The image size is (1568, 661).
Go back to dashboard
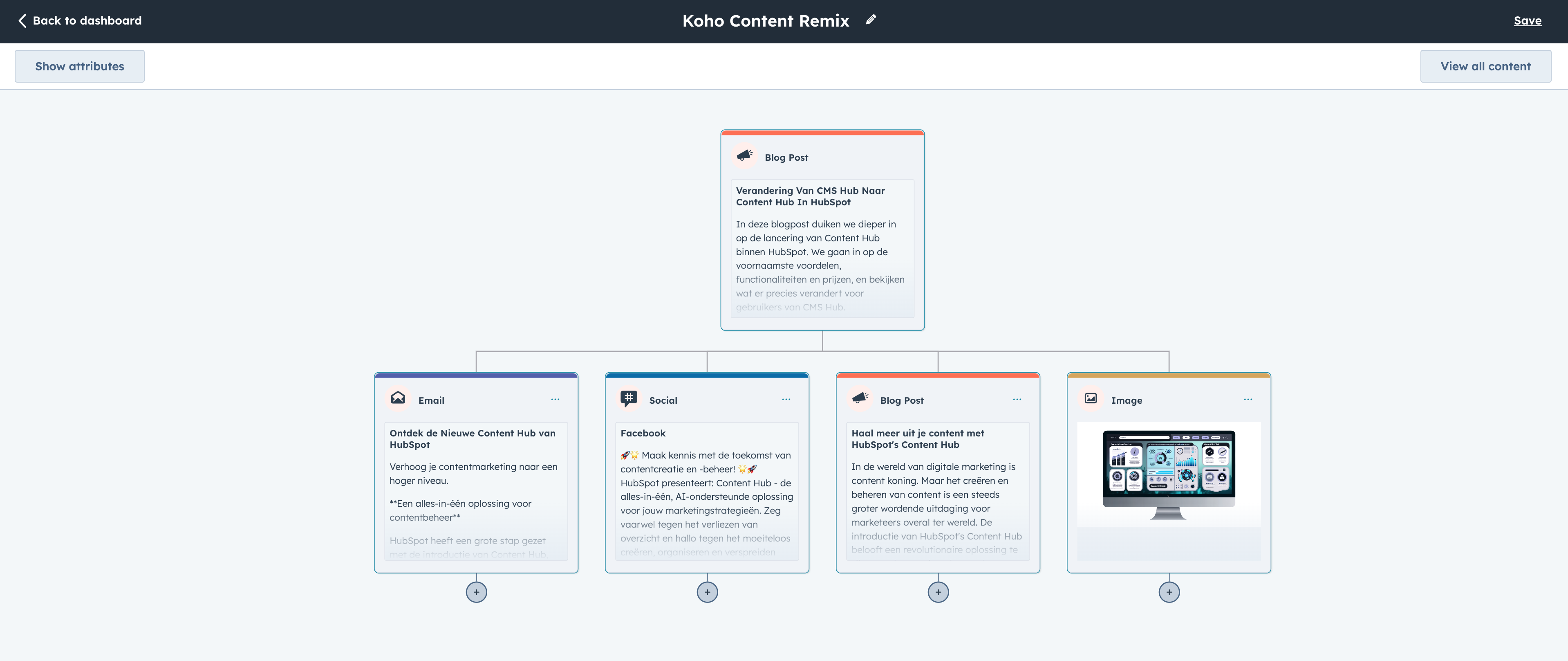(x=80, y=21)
